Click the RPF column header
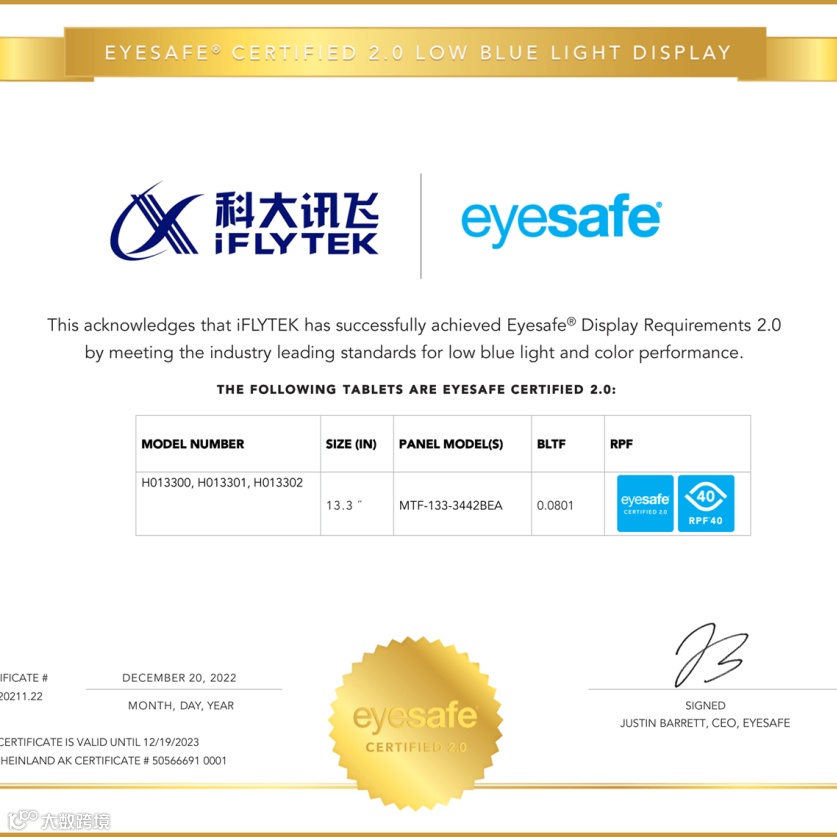The width and height of the screenshot is (837, 837). click(x=621, y=444)
